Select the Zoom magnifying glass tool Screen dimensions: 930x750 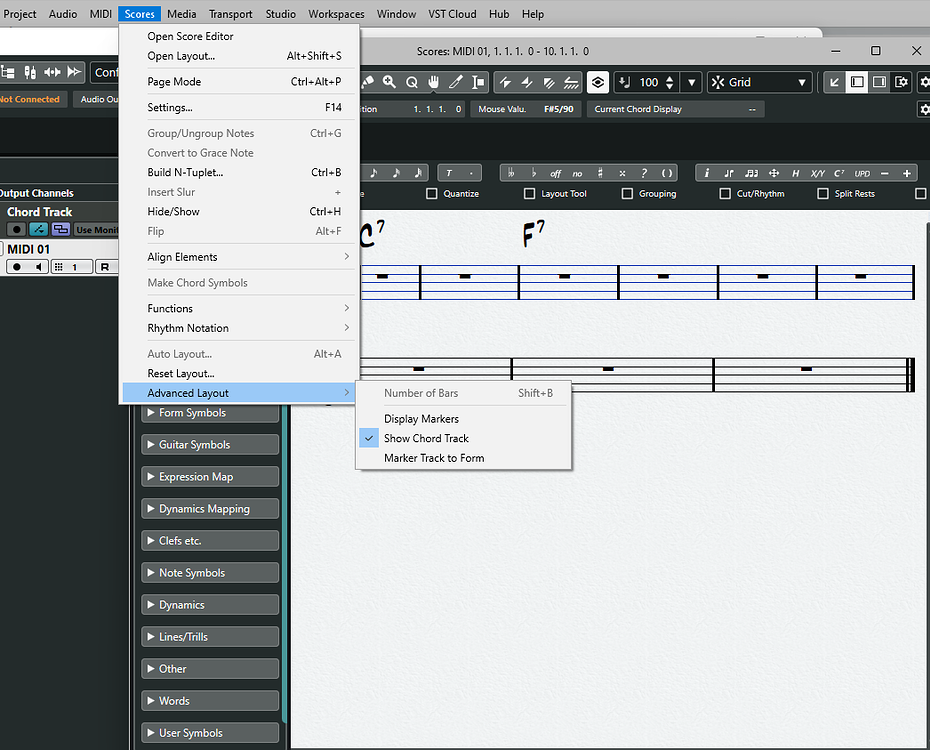(388, 82)
